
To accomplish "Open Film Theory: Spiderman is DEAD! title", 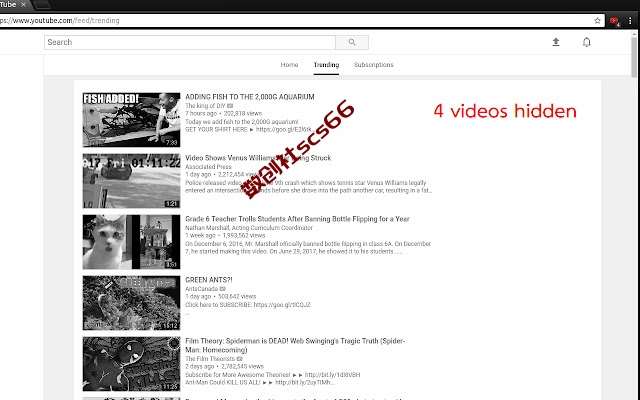I will (x=295, y=345).
